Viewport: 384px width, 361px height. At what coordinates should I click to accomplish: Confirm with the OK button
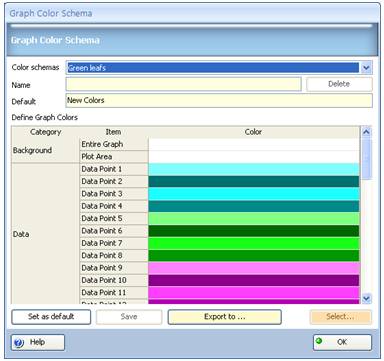click(x=342, y=342)
